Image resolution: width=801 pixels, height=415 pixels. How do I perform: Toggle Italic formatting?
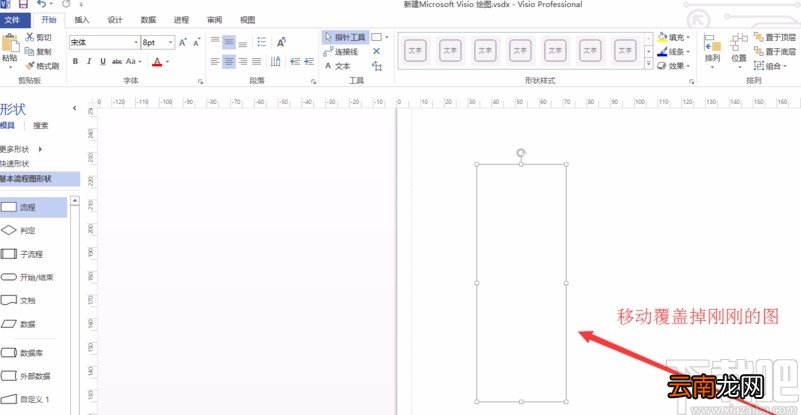(x=89, y=61)
